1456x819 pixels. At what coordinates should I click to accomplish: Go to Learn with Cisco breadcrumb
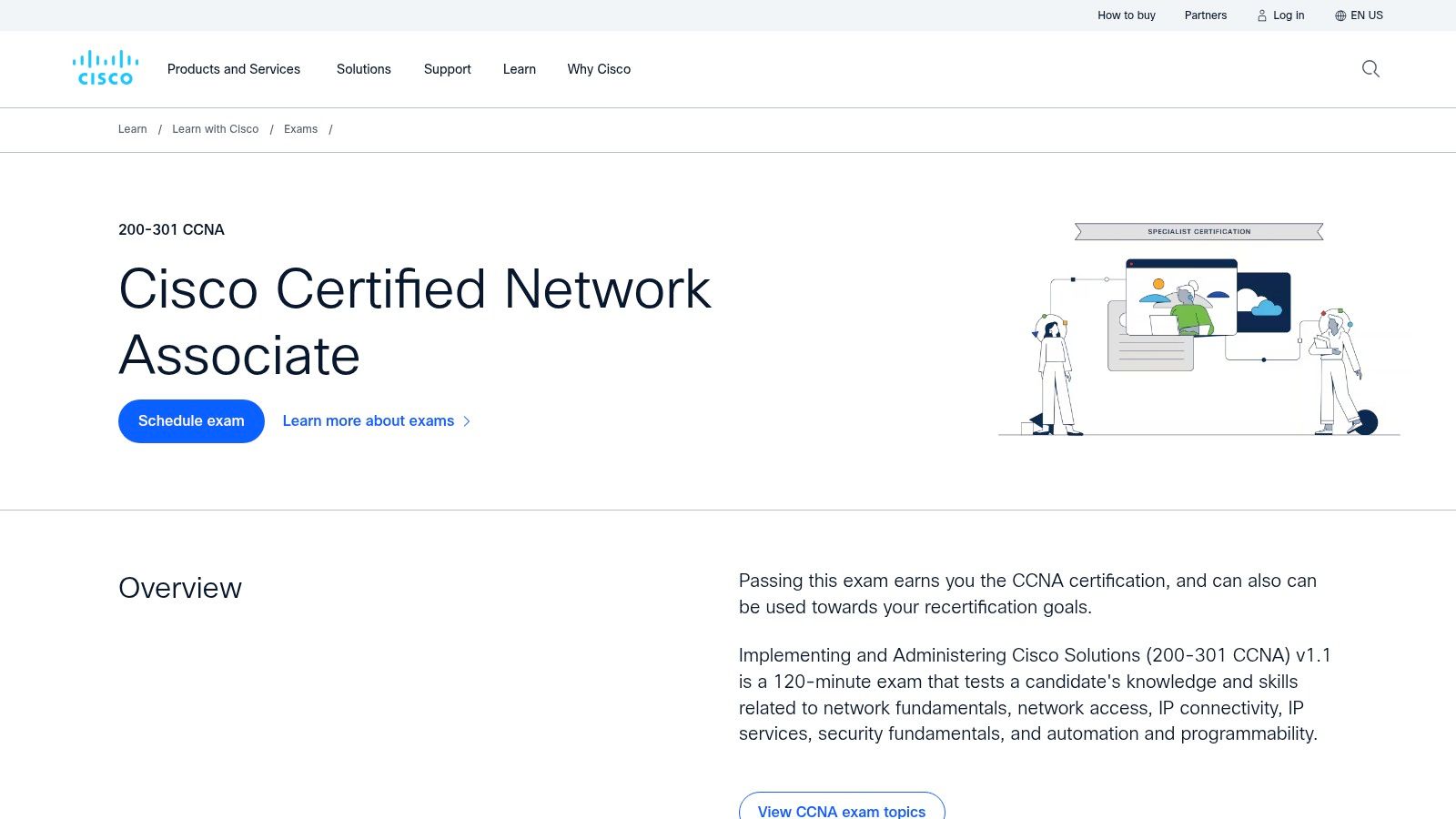[216, 129]
